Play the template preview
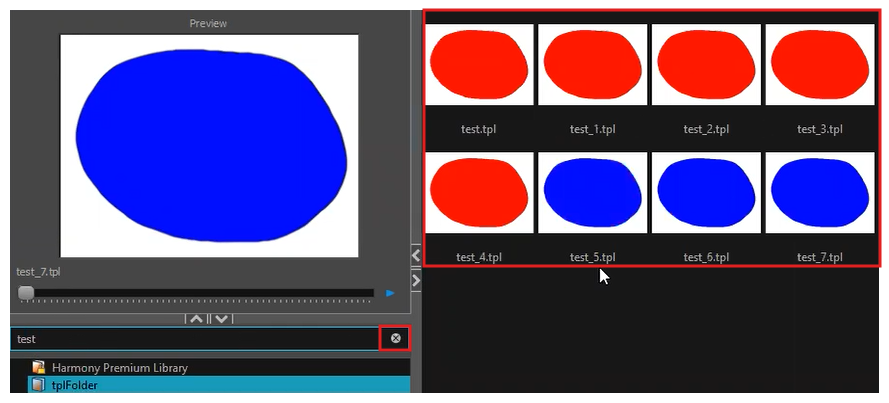Viewport: 889px width, 403px height. coord(390,293)
